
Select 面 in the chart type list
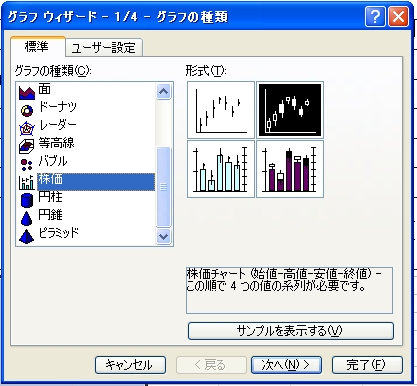[45, 89]
